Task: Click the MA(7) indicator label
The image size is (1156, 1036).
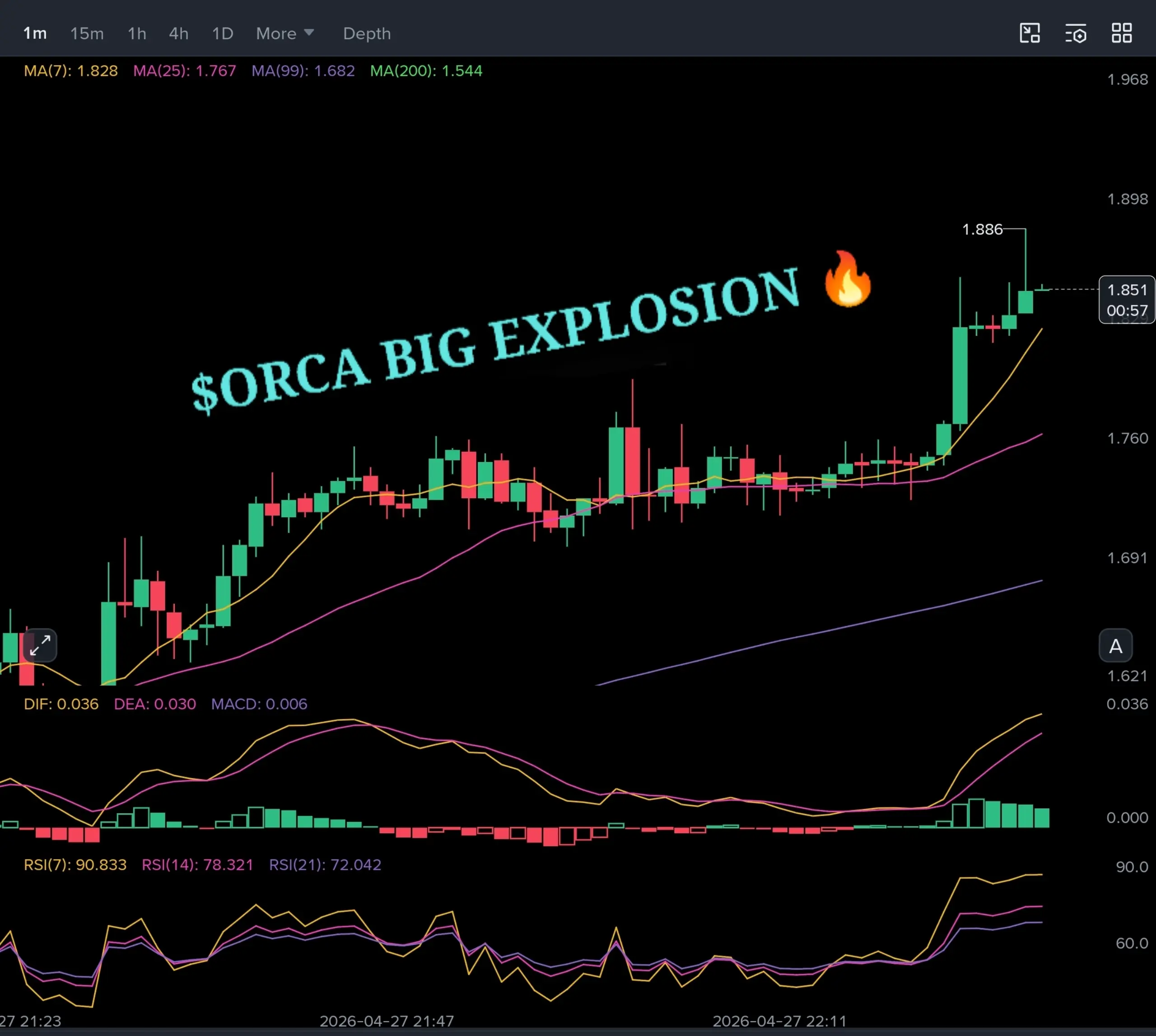Action: [x=70, y=71]
